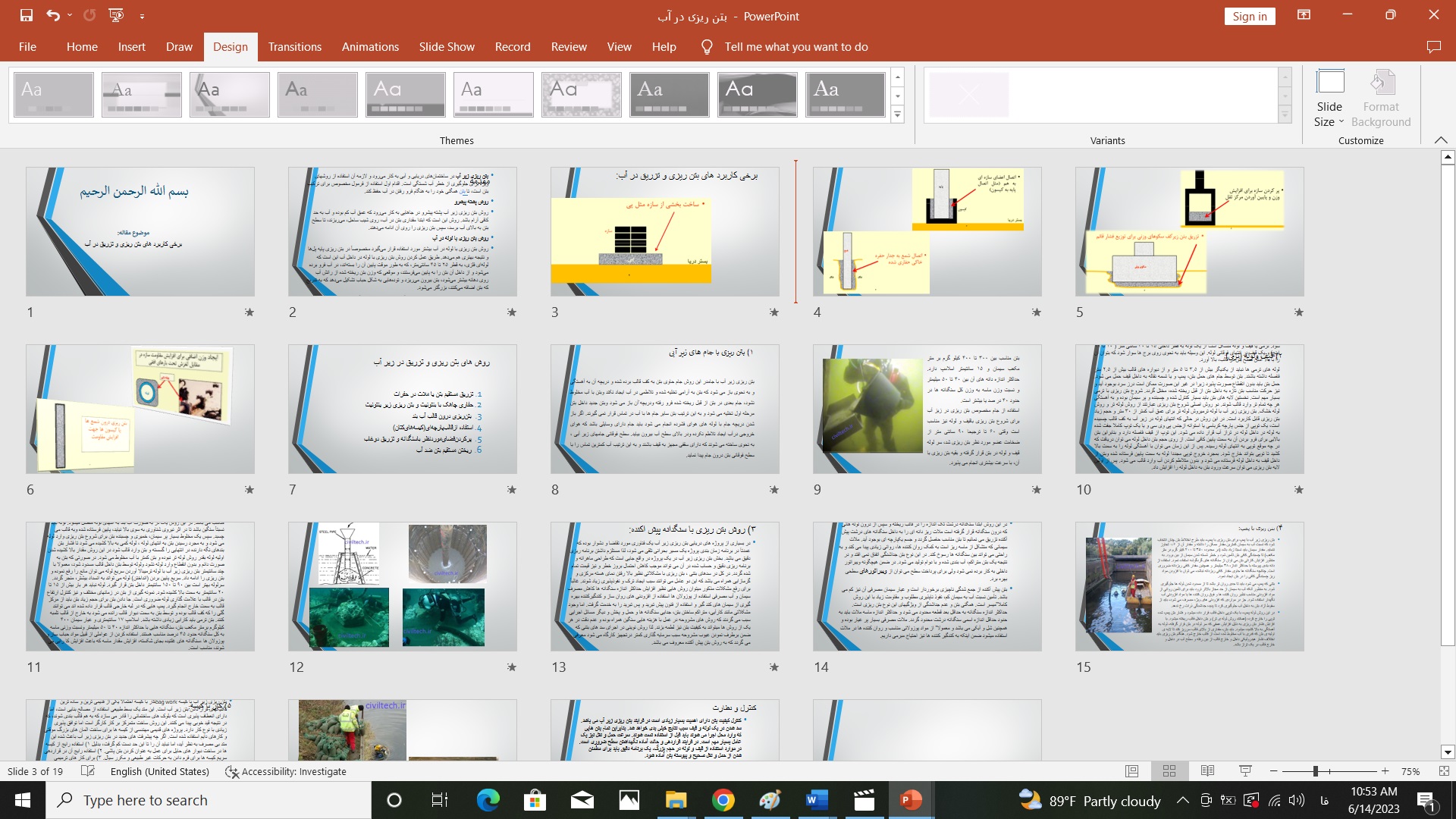
Task: Select slide 1 thumbnail
Action: (x=140, y=231)
